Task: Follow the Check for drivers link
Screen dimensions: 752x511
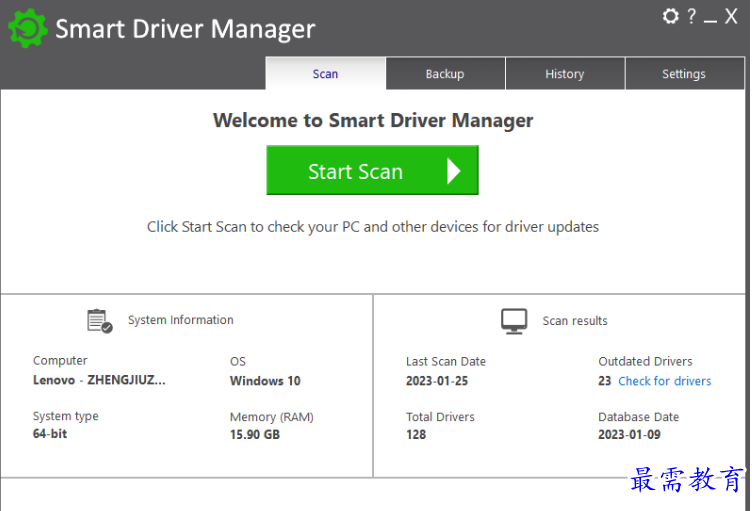Action: click(665, 381)
